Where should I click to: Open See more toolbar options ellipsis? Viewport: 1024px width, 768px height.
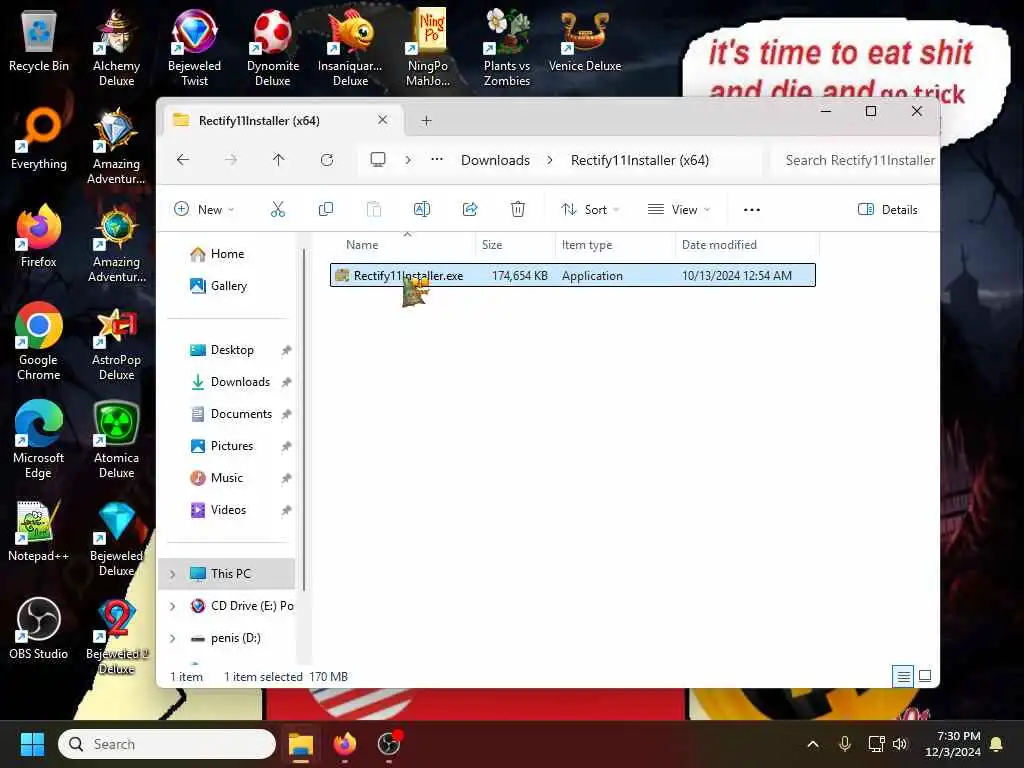coord(752,209)
